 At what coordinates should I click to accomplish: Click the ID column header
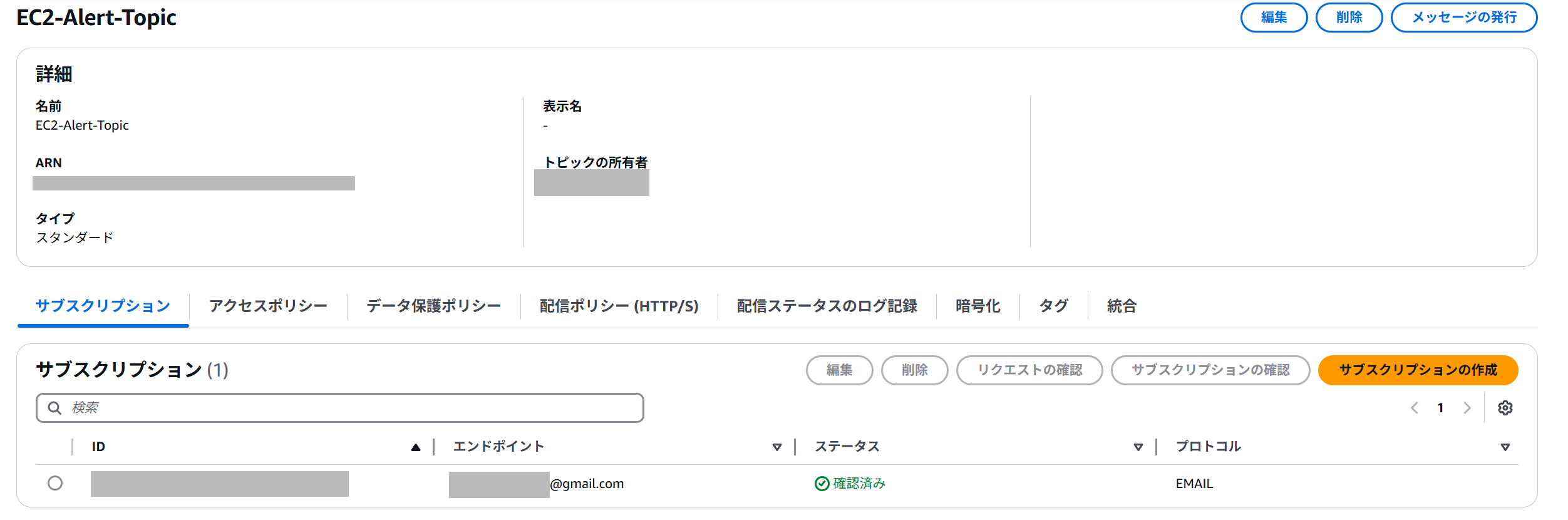click(x=98, y=447)
